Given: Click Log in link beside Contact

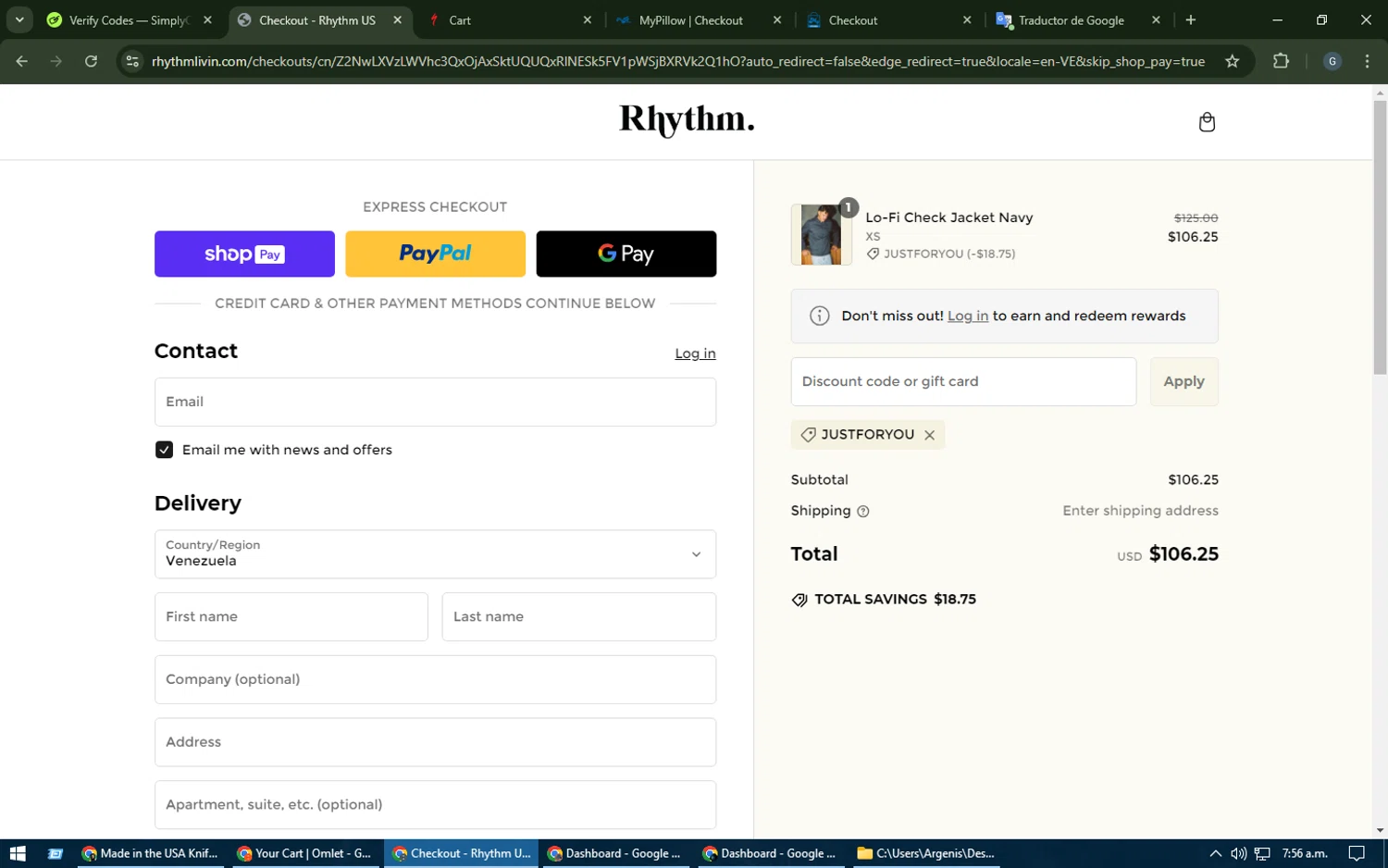Looking at the screenshot, I should coord(695,353).
